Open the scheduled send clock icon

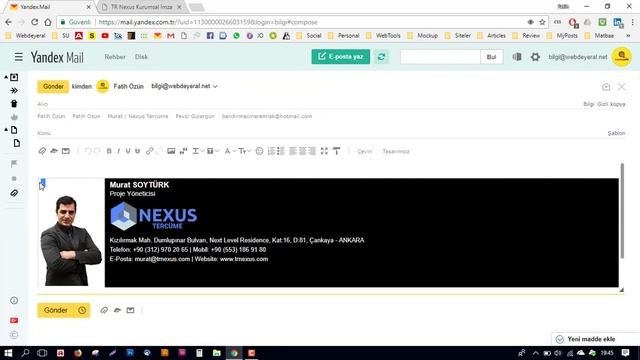82,310
